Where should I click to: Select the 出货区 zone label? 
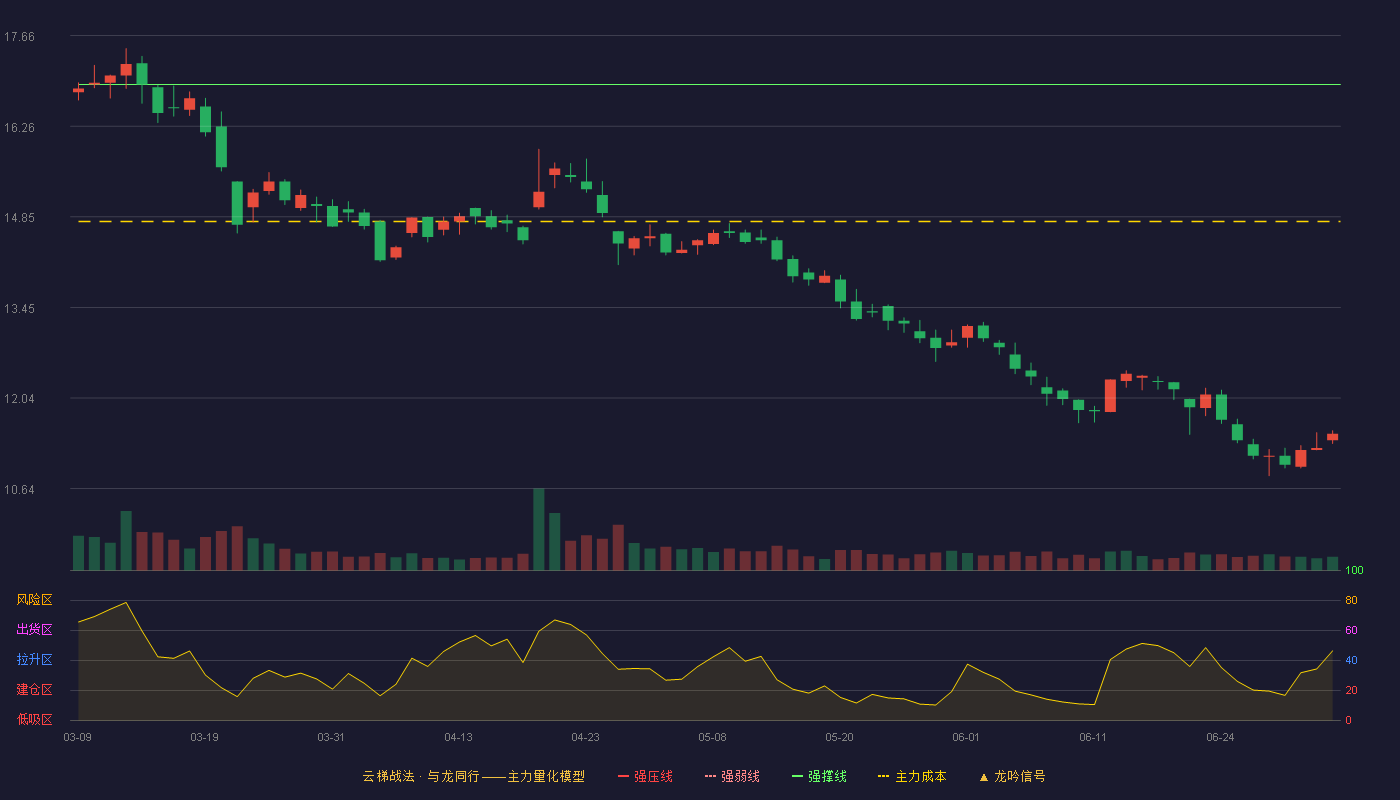34,630
